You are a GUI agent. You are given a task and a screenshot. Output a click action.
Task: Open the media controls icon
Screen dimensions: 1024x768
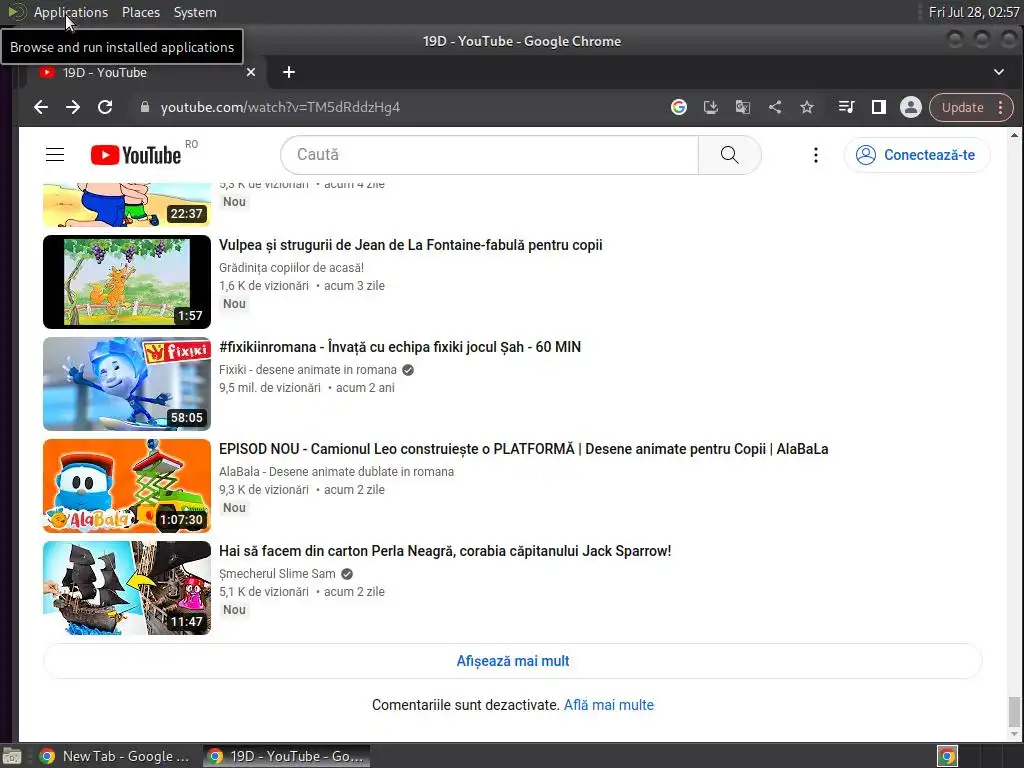point(846,107)
